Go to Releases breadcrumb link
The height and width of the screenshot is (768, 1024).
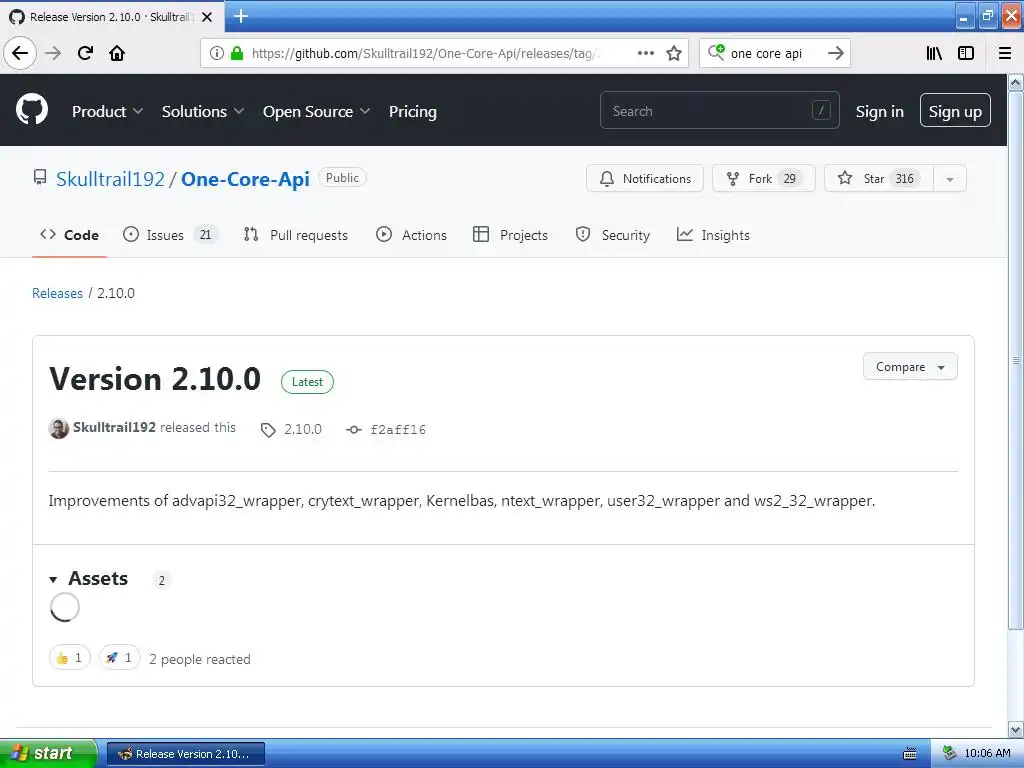tap(57, 293)
